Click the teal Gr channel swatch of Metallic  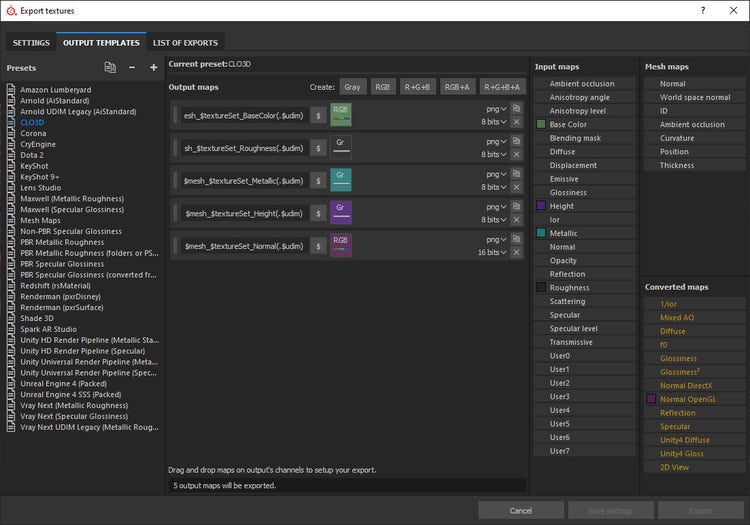(x=341, y=180)
